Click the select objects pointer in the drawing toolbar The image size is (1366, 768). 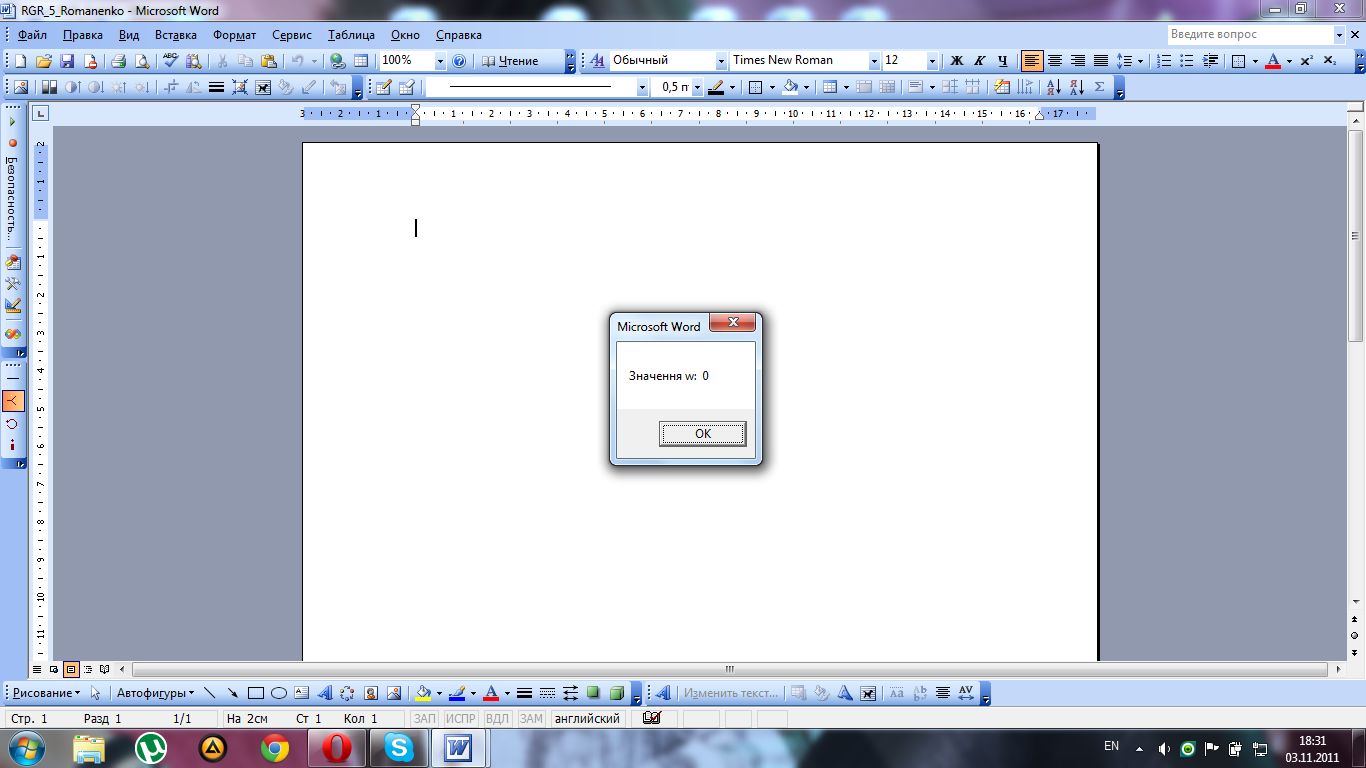coord(96,693)
